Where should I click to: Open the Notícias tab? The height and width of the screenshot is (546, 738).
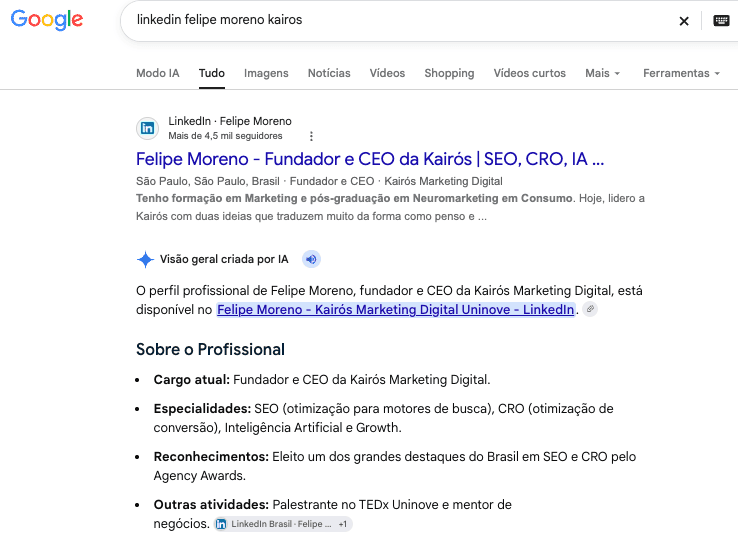pyautogui.click(x=329, y=73)
